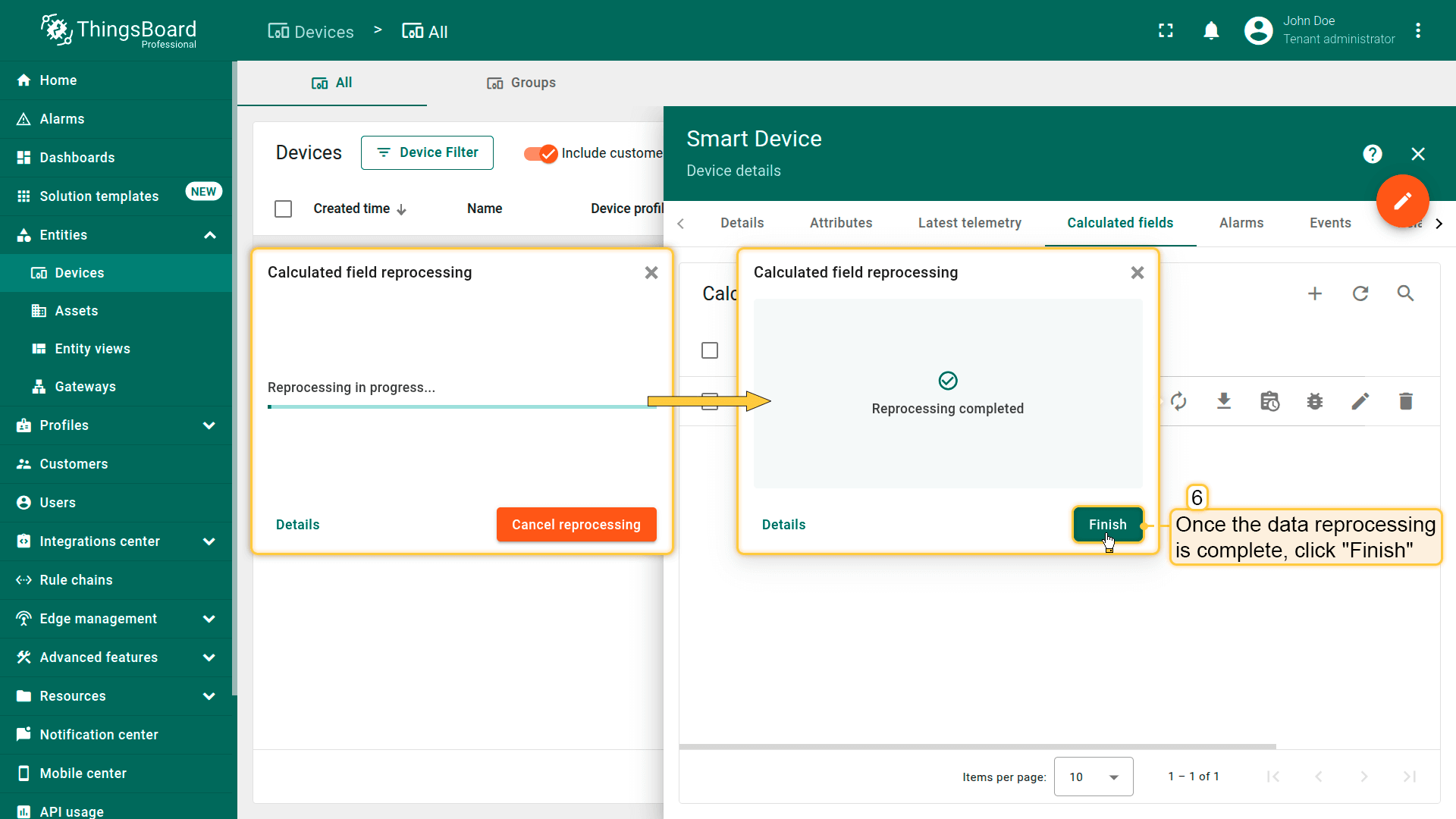This screenshot has width=1456, height=819.
Task: Click the notifications bell icon
Action: click(x=1211, y=31)
